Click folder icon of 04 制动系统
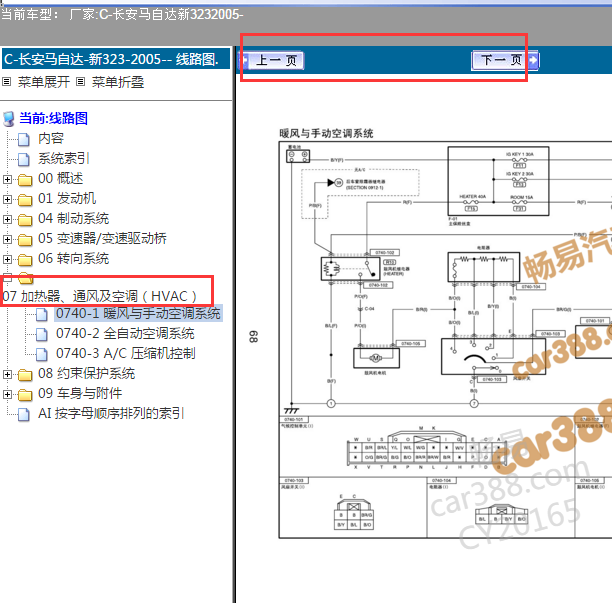612x603 pixels. 25,219
